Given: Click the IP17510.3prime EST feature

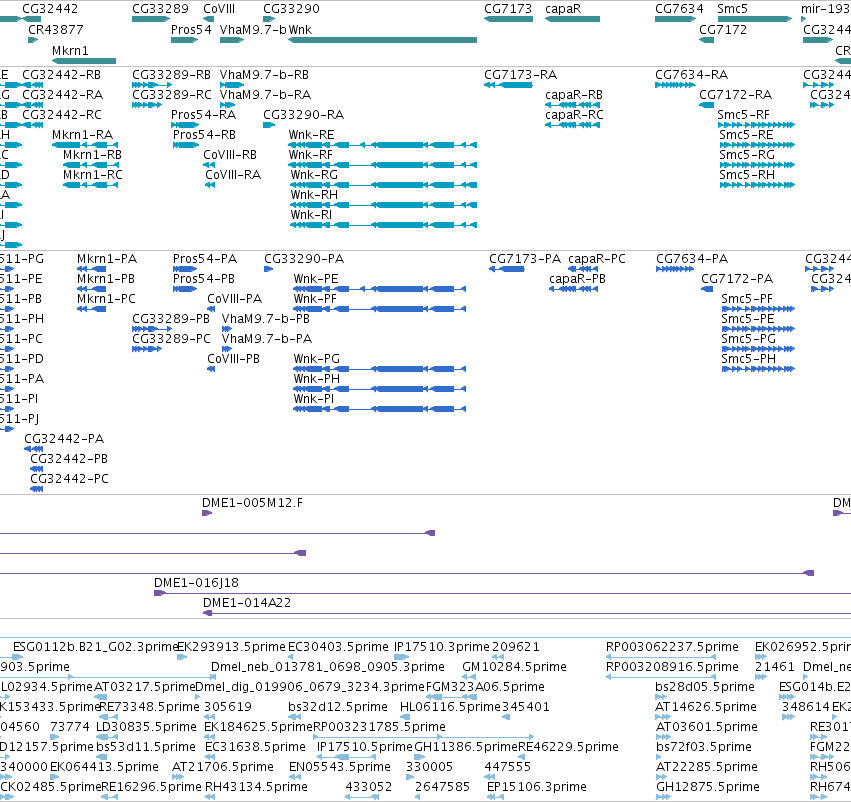Looking at the screenshot, I should click(x=402, y=657).
